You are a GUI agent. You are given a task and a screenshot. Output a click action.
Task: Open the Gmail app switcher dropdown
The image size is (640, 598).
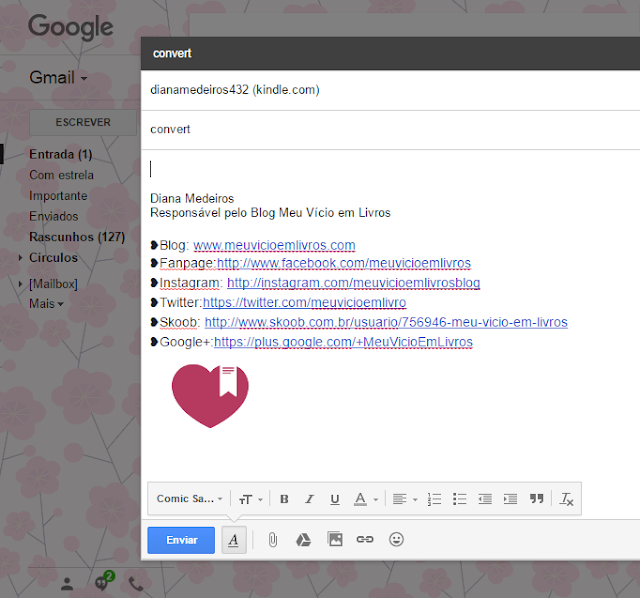coord(58,78)
